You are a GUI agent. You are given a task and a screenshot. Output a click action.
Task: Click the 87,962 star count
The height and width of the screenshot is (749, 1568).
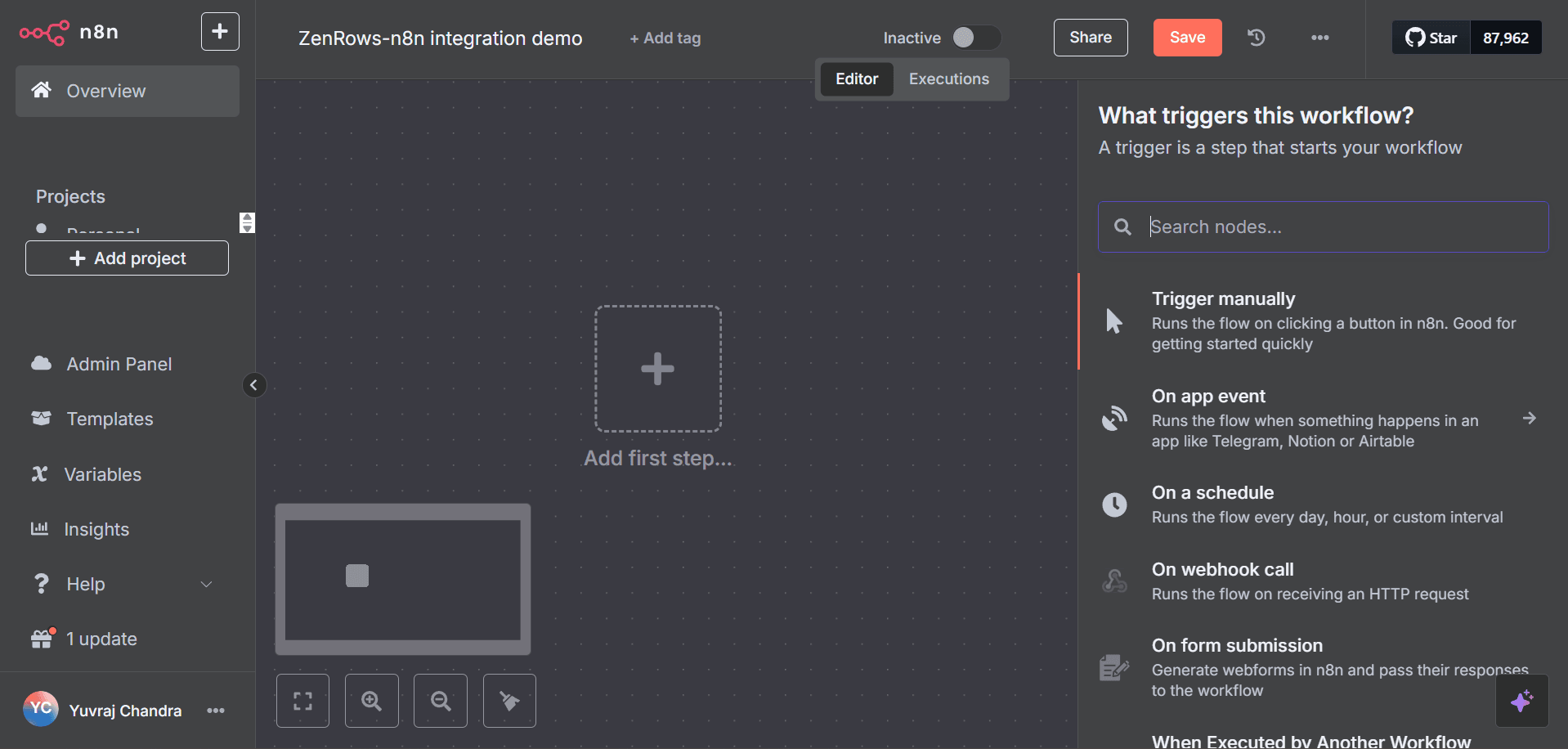tap(1506, 38)
